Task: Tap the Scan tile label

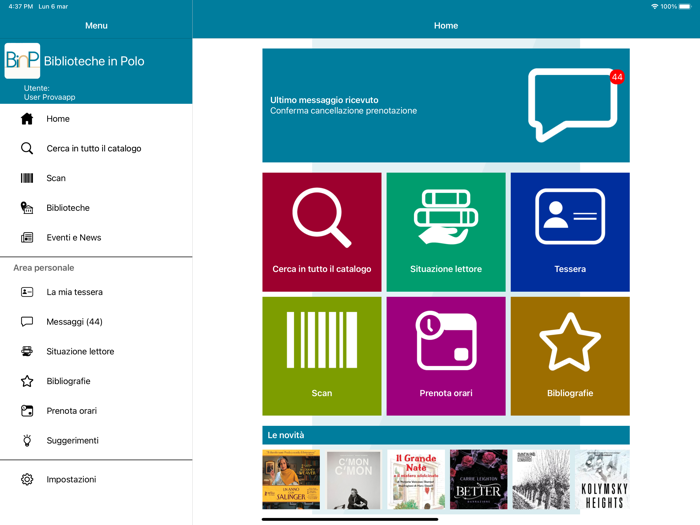Action: pos(322,393)
